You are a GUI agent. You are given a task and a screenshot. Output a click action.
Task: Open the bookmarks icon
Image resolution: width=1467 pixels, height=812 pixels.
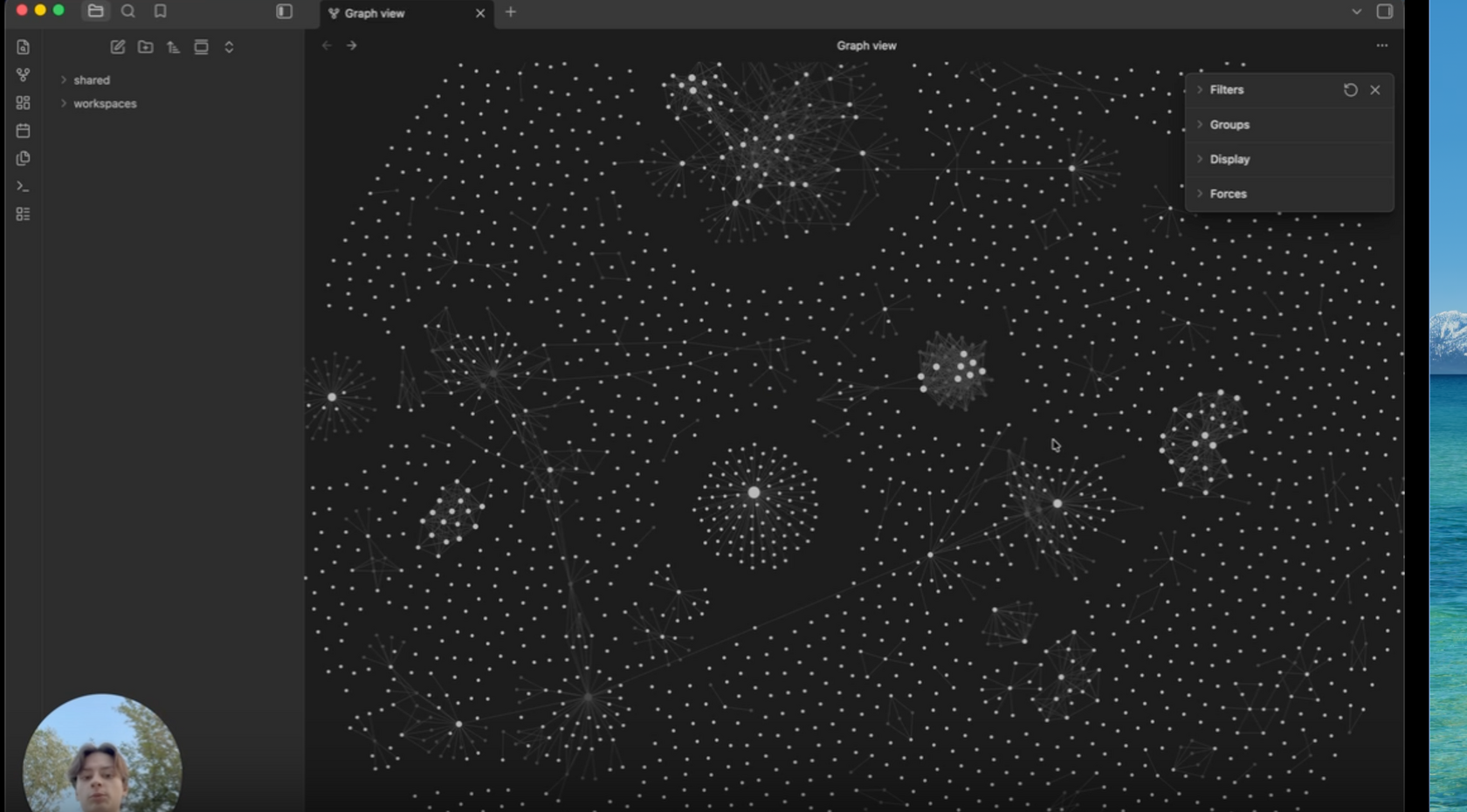click(161, 11)
